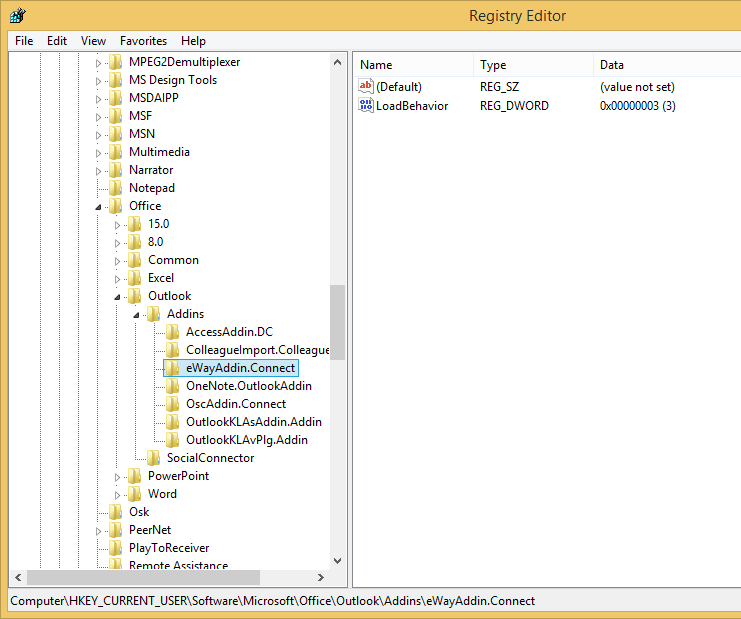
Task: Select the OutlookKLAvPlg.Addin key
Action: coord(247,440)
